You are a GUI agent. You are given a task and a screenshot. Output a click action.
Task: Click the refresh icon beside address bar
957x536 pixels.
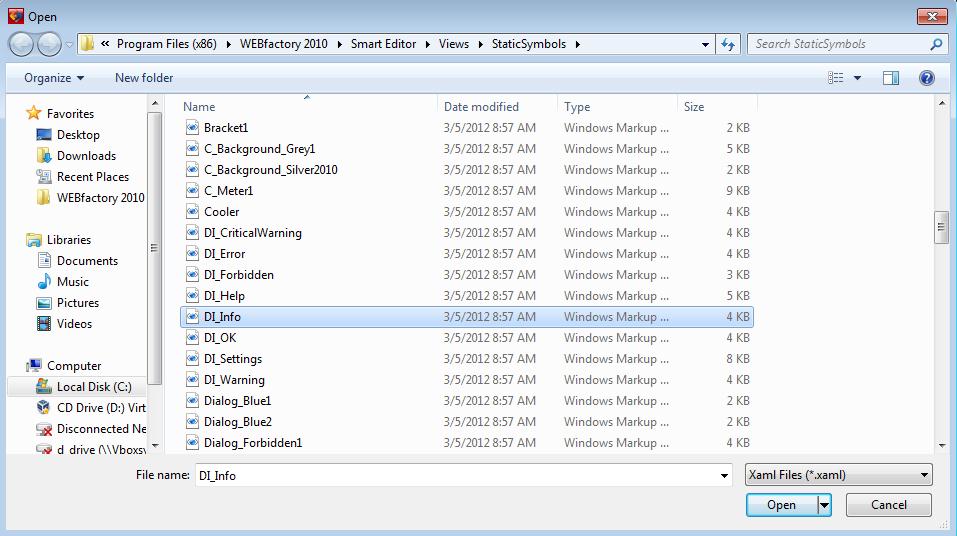click(x=728, y=44)
